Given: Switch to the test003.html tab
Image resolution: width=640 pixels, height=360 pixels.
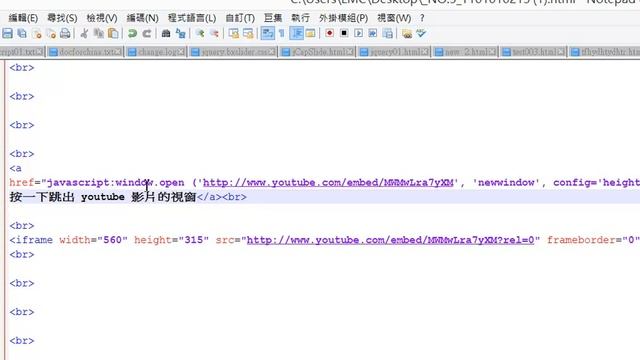Looking at the screenshot, I should [533, 52].
